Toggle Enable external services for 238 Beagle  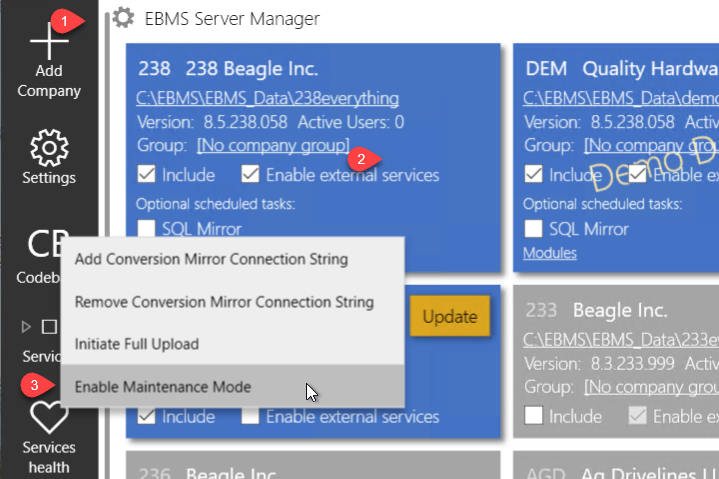250,175
